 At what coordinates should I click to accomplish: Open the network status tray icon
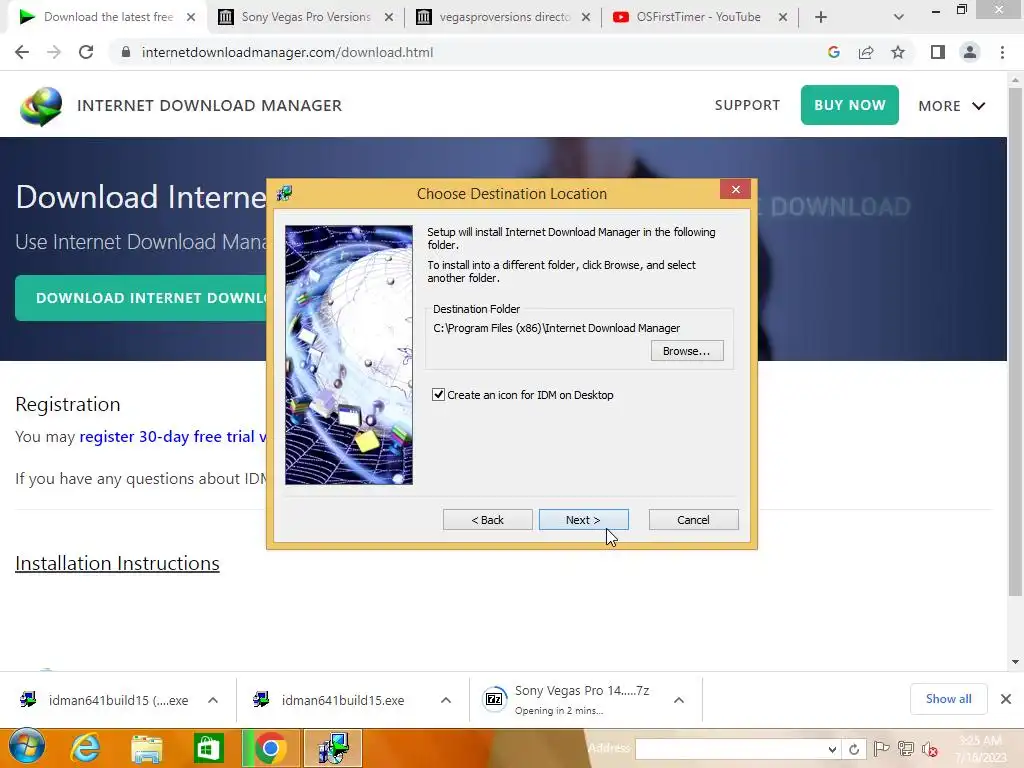coord(906,749)
